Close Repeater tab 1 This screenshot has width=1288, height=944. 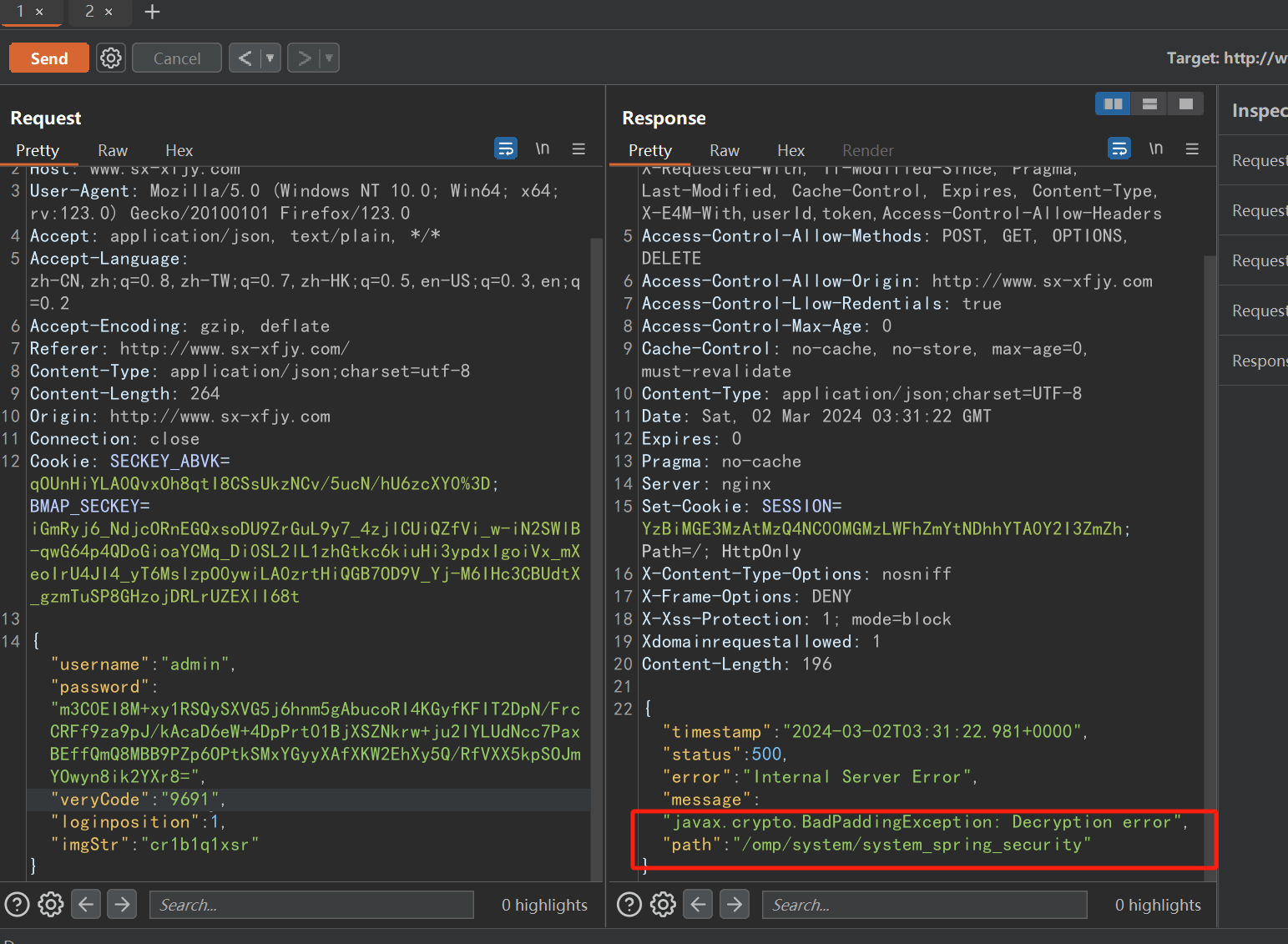39,12
